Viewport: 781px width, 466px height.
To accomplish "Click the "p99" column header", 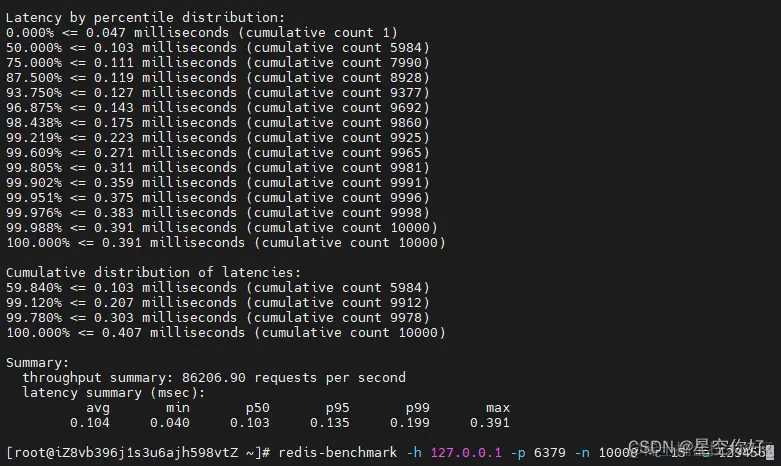I will click(417, 408).
